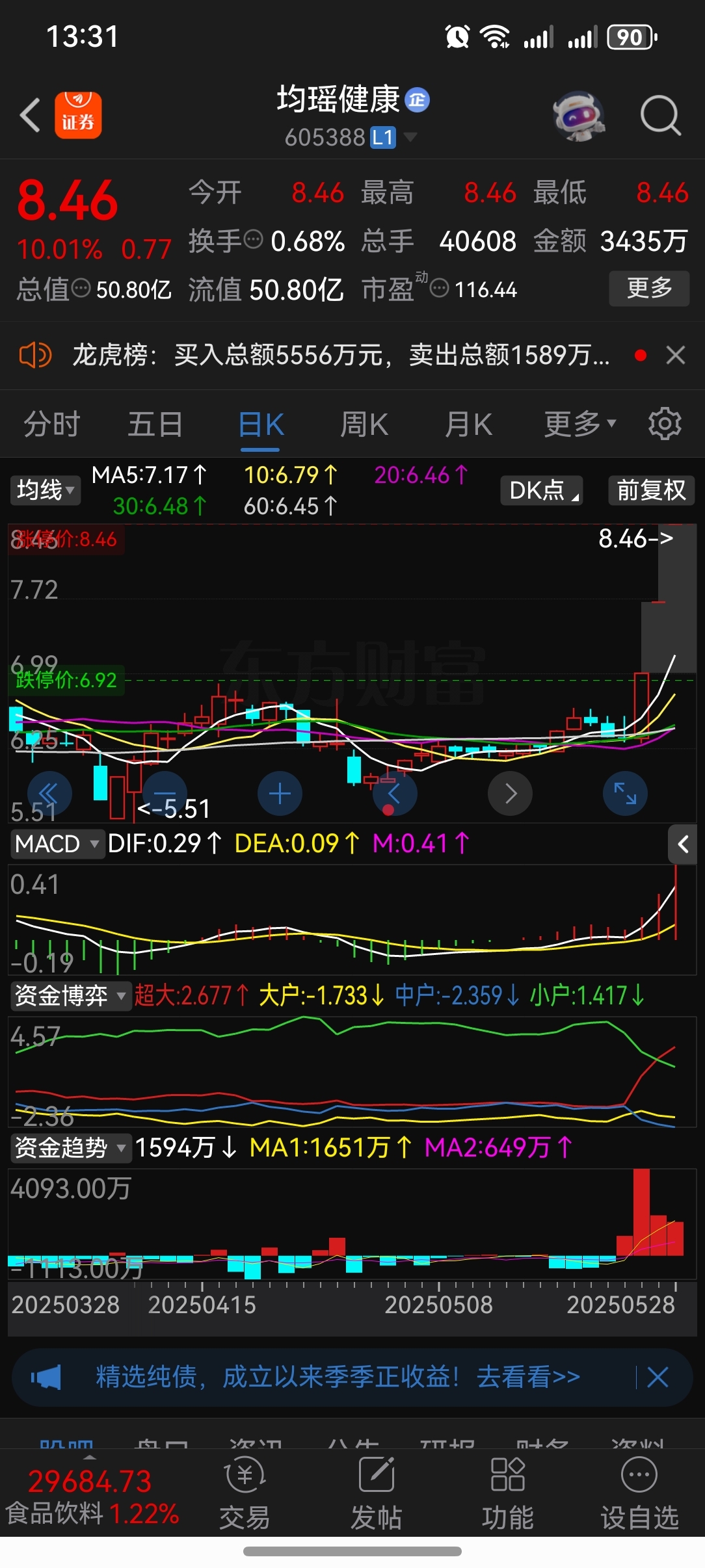
Task: Tap the 换手 info circle icon
Action: pyautogui.click(x=253, y=240)
